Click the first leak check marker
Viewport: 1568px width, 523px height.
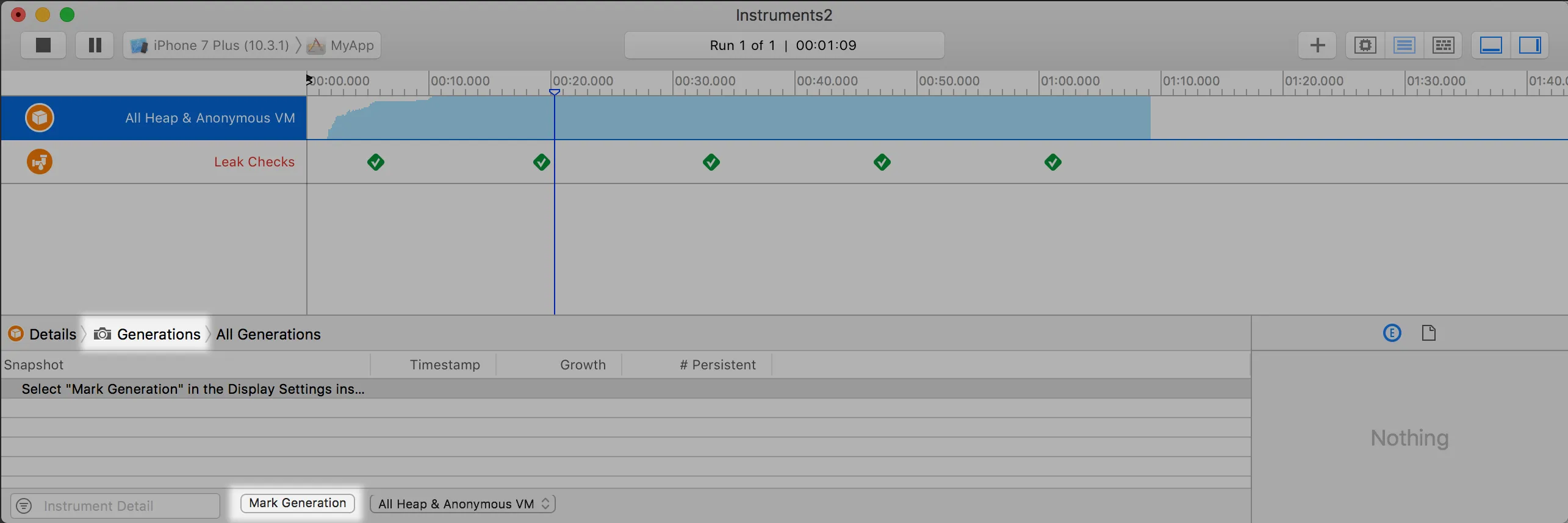[376, 162]
